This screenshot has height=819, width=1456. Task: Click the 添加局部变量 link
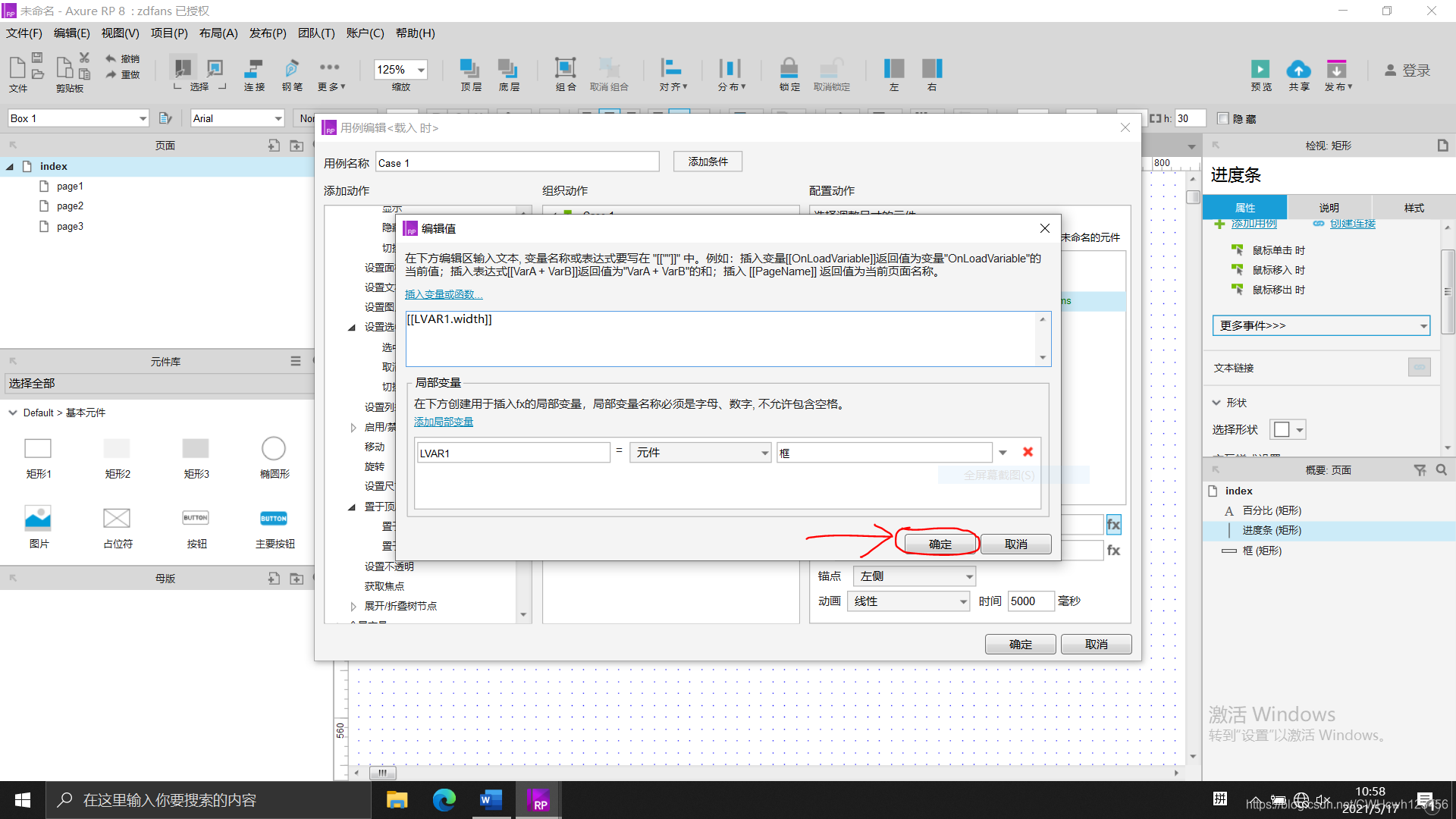point(444,422)
